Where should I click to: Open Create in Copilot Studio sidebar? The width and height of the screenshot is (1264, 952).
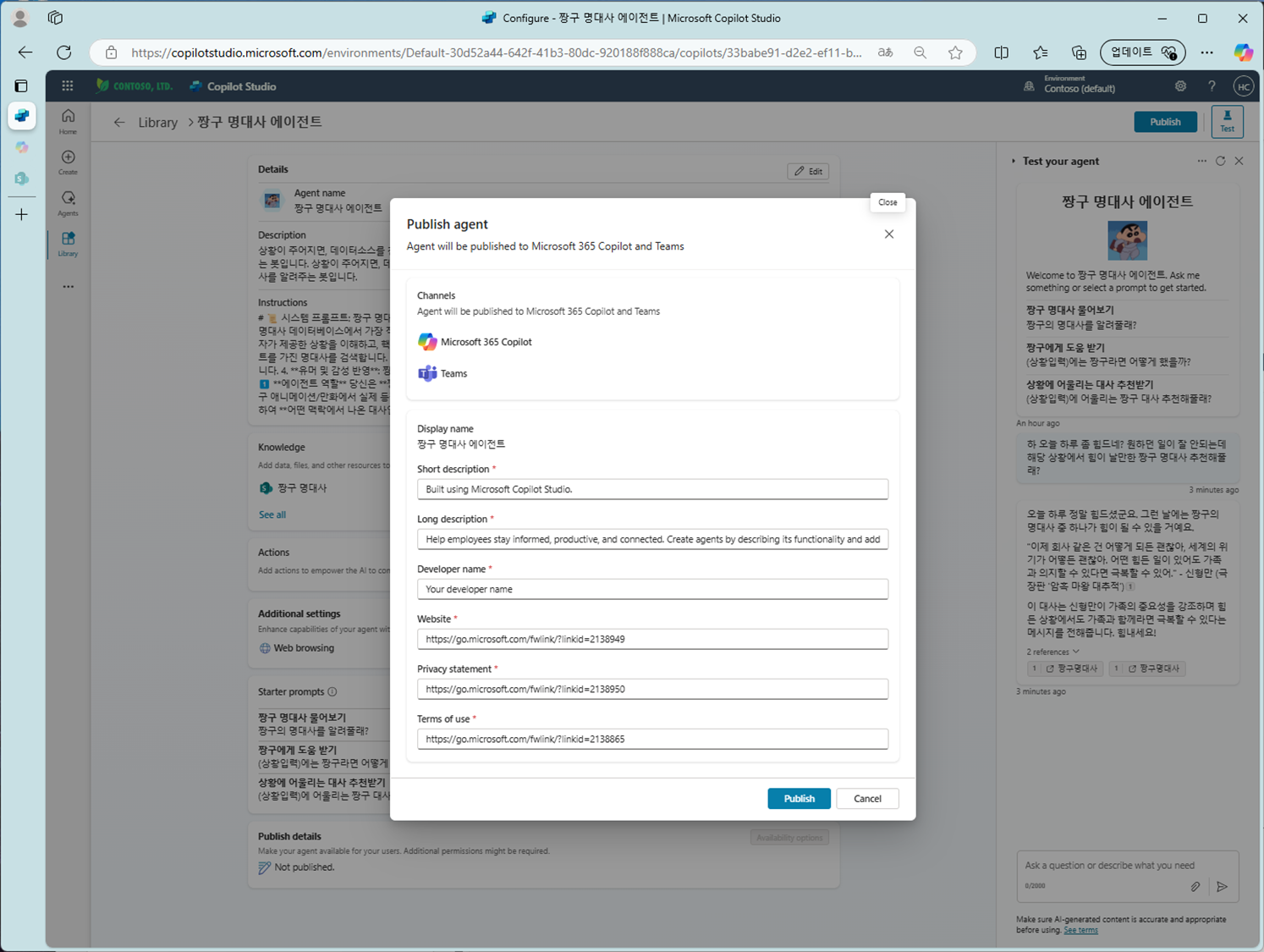click(68, 162)
